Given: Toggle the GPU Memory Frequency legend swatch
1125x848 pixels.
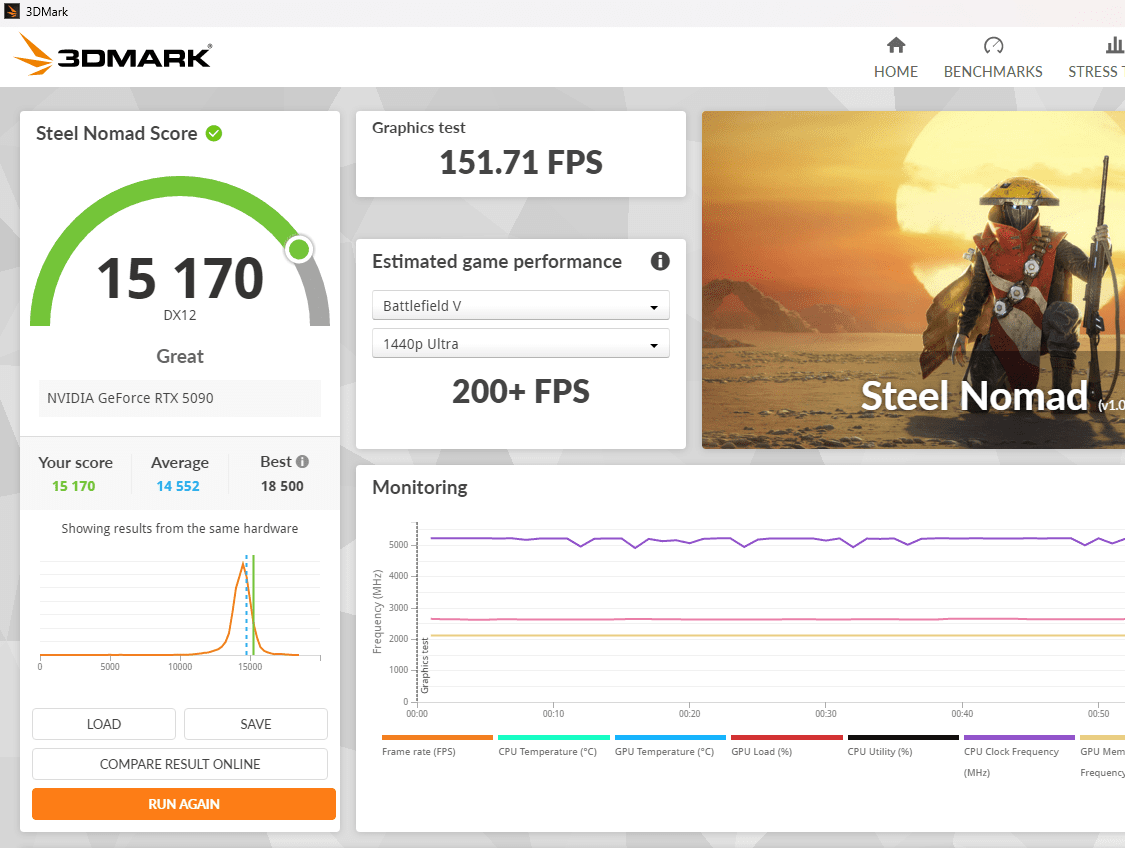Looking at the screenshot, I should pyautogui.click(x=1103, y=738).
